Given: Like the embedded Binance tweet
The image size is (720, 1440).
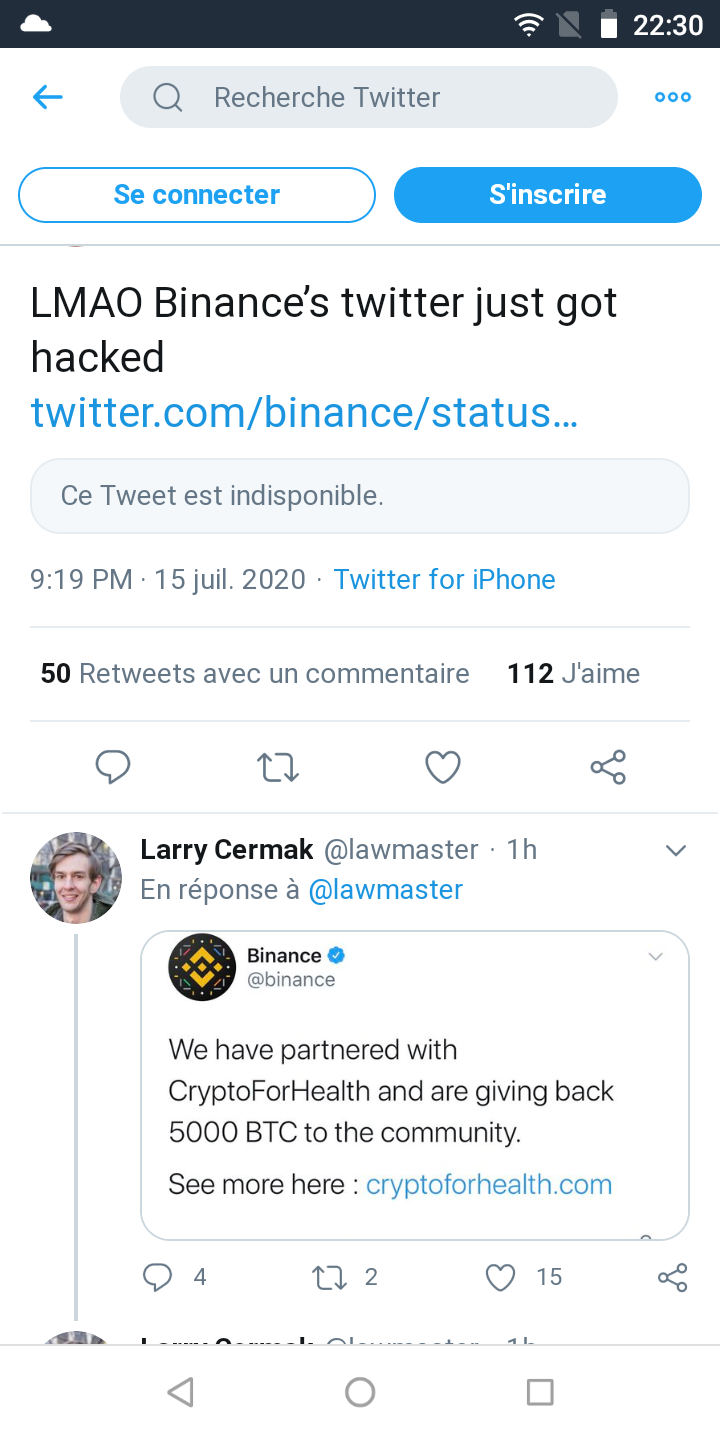Looking at the screenshot, I should pos(499,1277).
